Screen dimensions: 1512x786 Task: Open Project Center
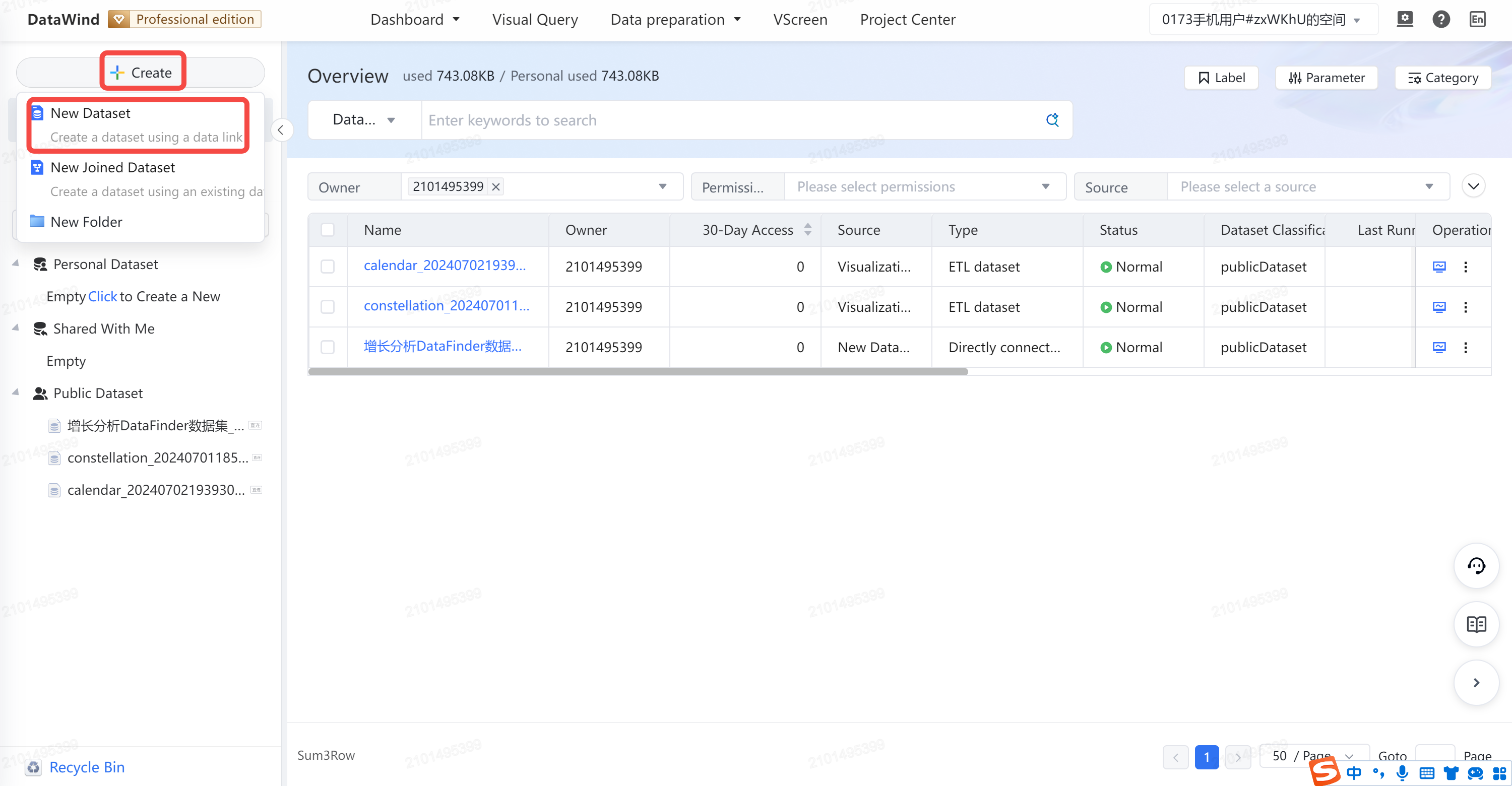[x=907, y=19]
